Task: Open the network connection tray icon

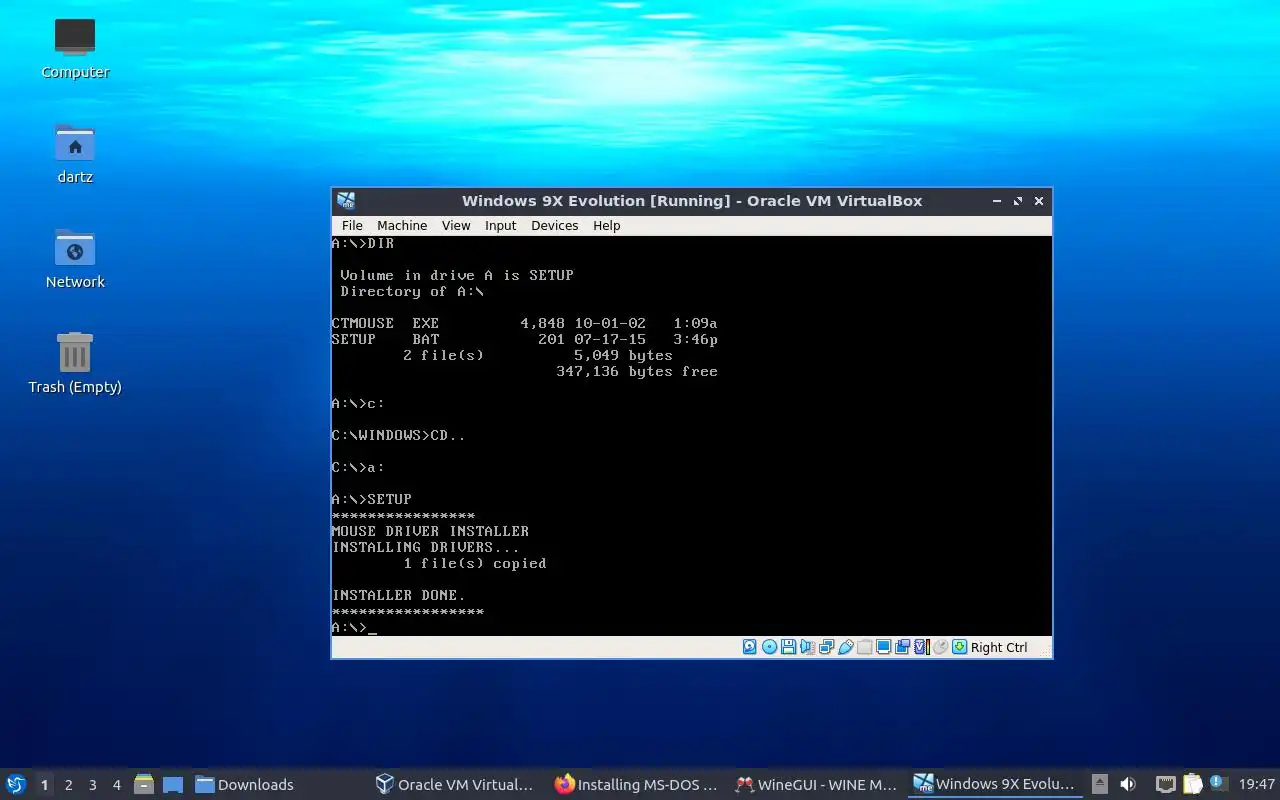Action: (x=1166, y=784)
